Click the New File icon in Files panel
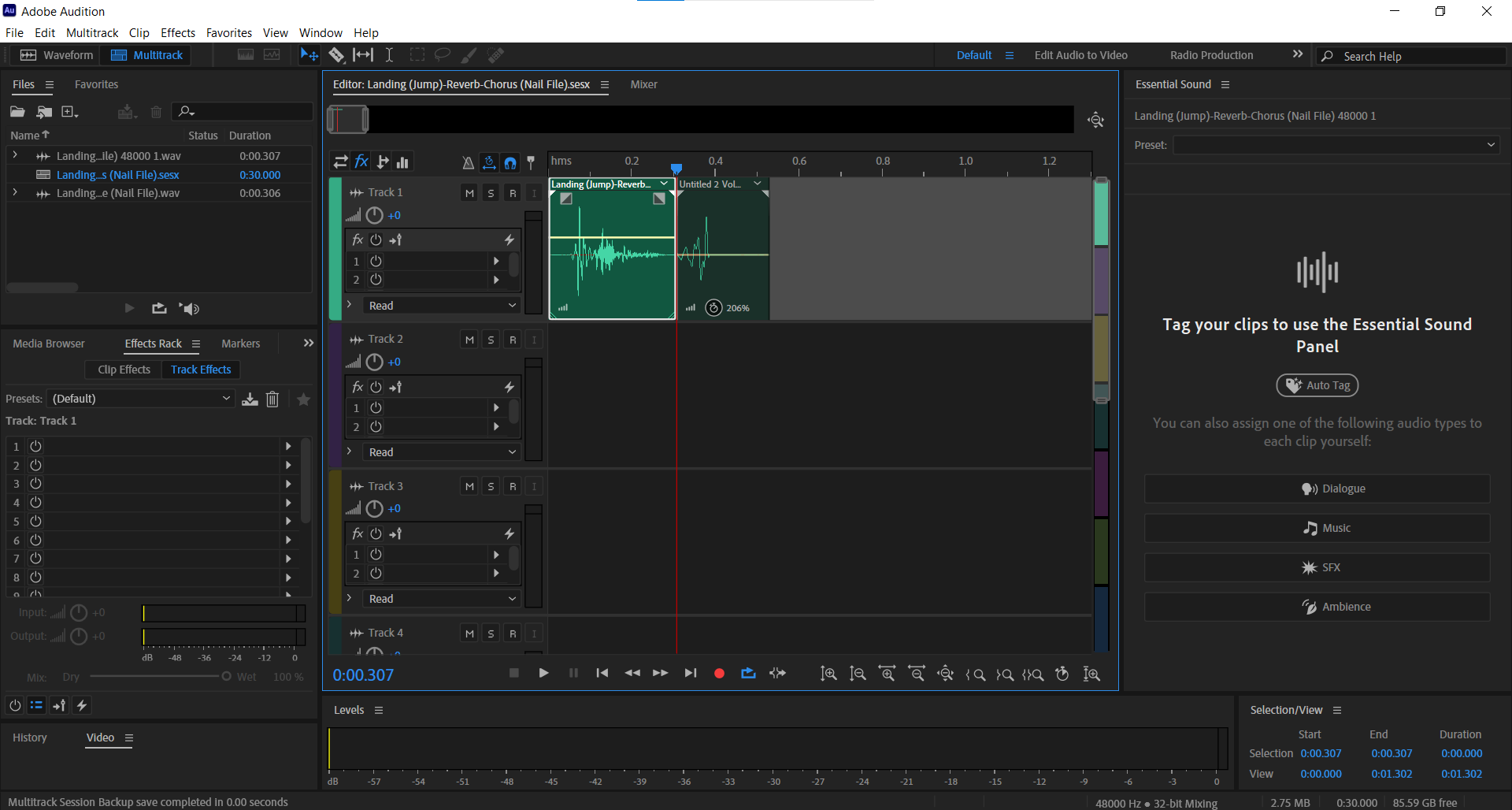The height and width of the screenshot is (810, 1512). pyautogui.click(x=69, y=112)
